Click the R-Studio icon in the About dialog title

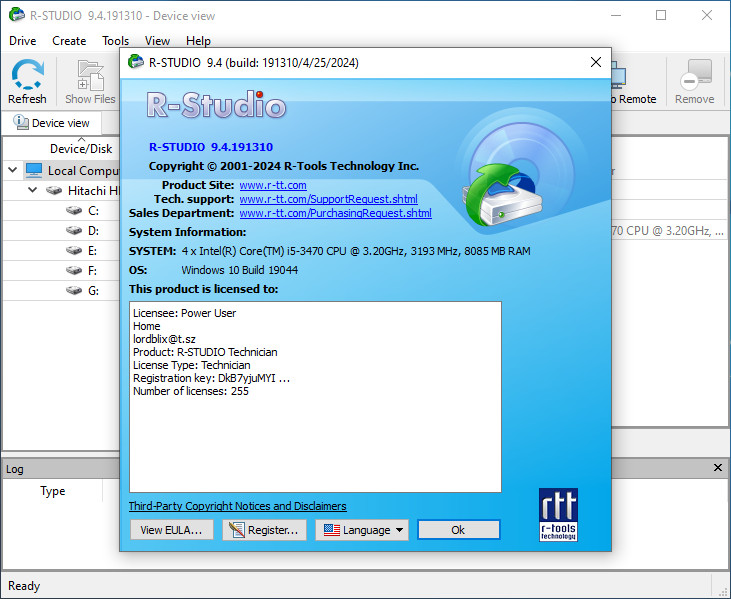[136, 62]
